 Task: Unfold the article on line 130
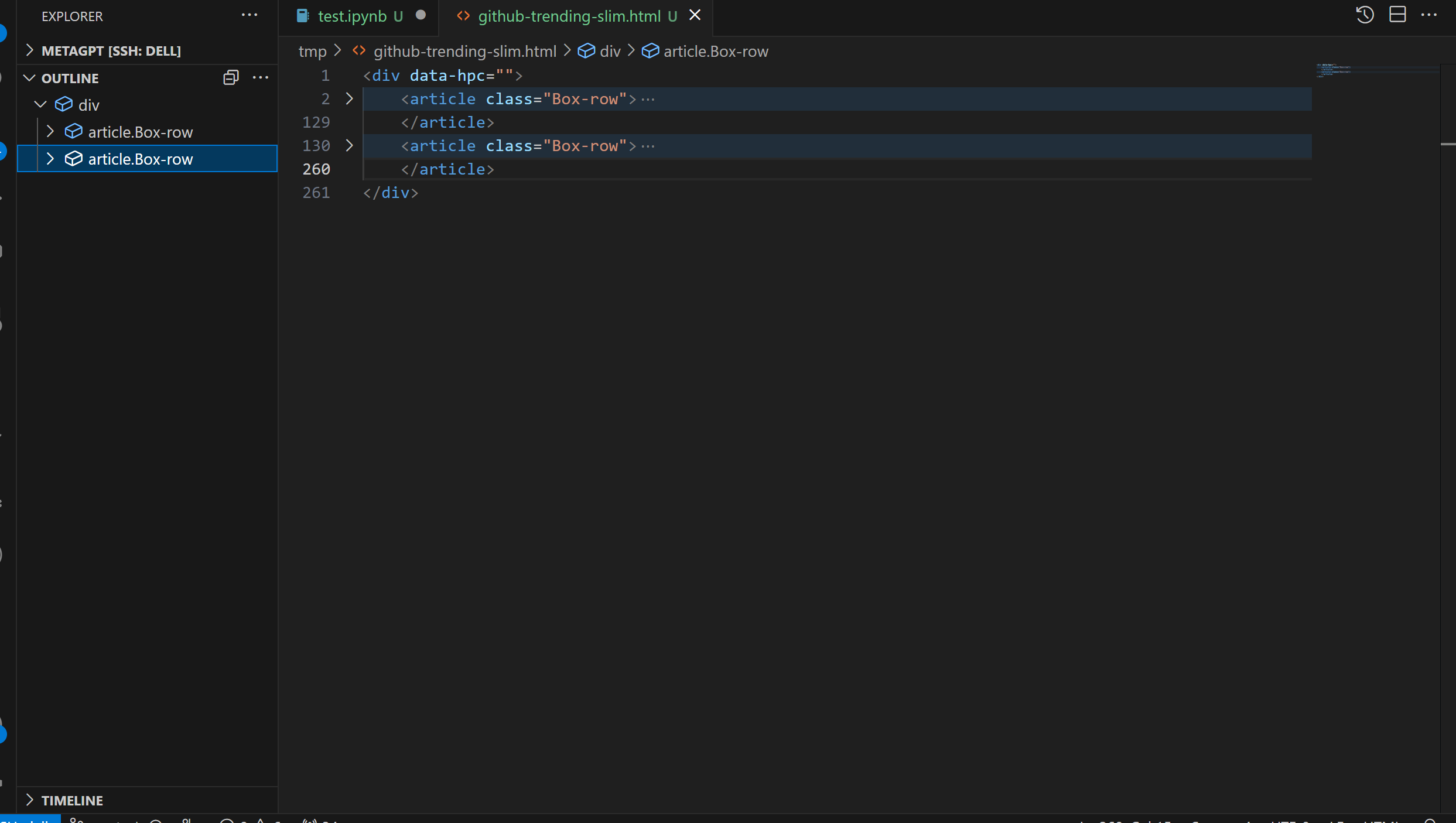pos(350,145)
